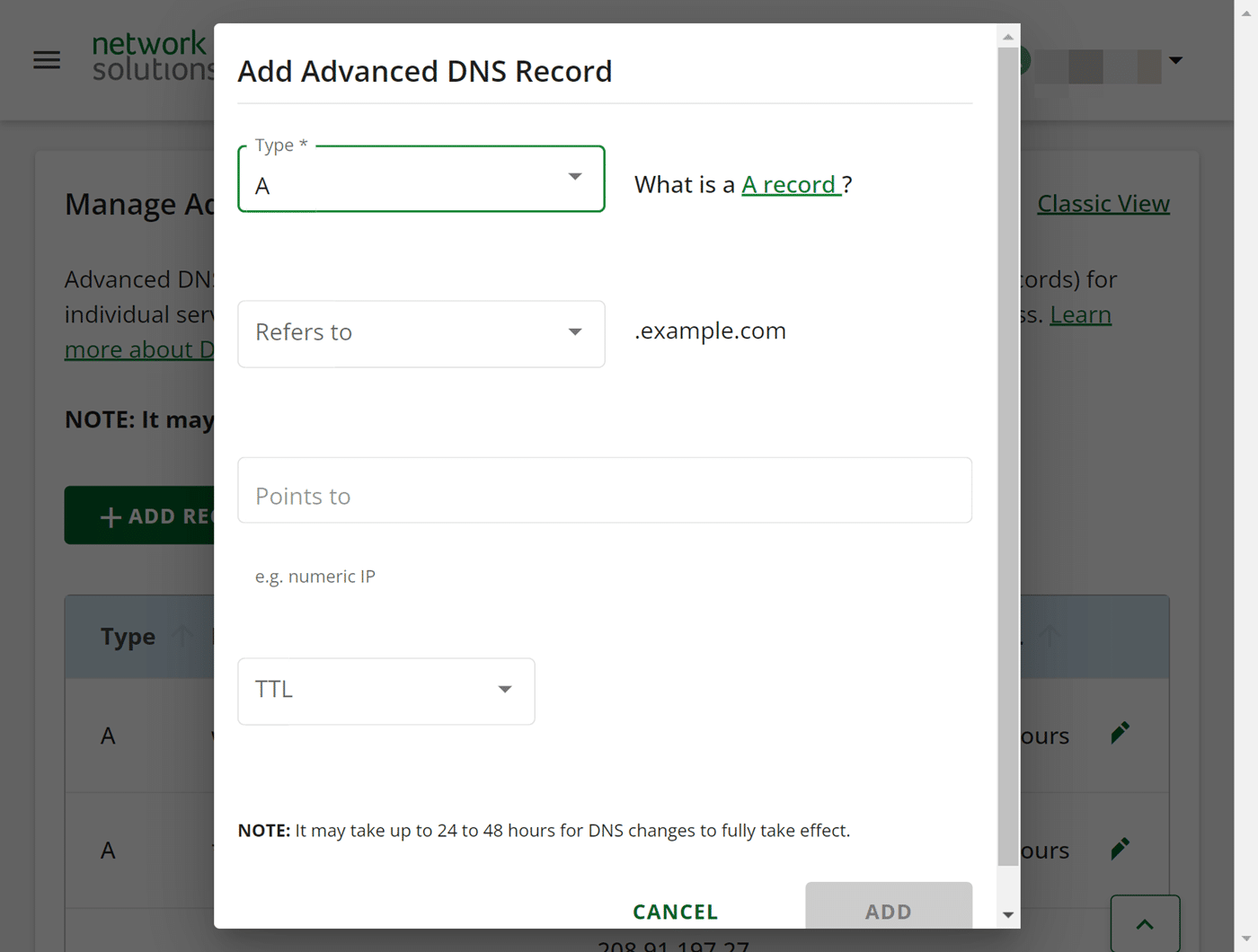Switch to Classic View
This screenshot has width=1258, height=952.
click(x=1103, y=203)
